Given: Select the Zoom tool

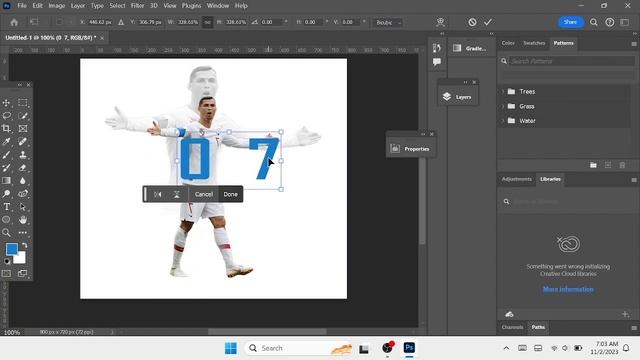Looking at the screenshot, I should click(7, 233).
